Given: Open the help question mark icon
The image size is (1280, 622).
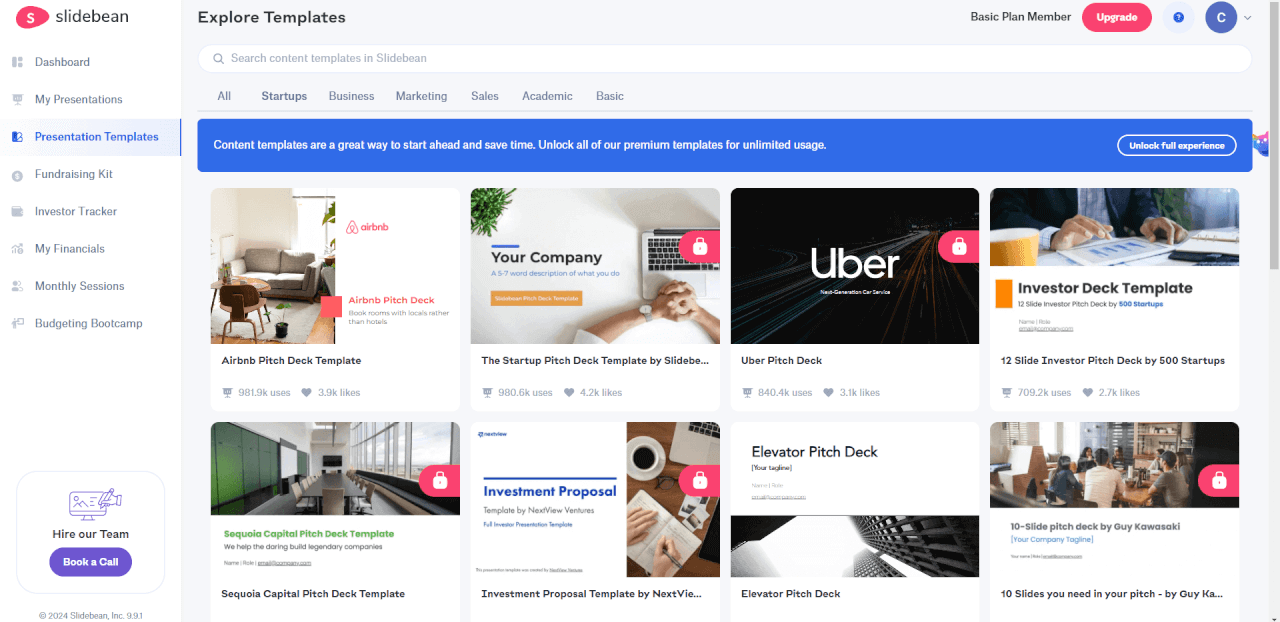Looking at the screenshot, I should pos(1178,17).
